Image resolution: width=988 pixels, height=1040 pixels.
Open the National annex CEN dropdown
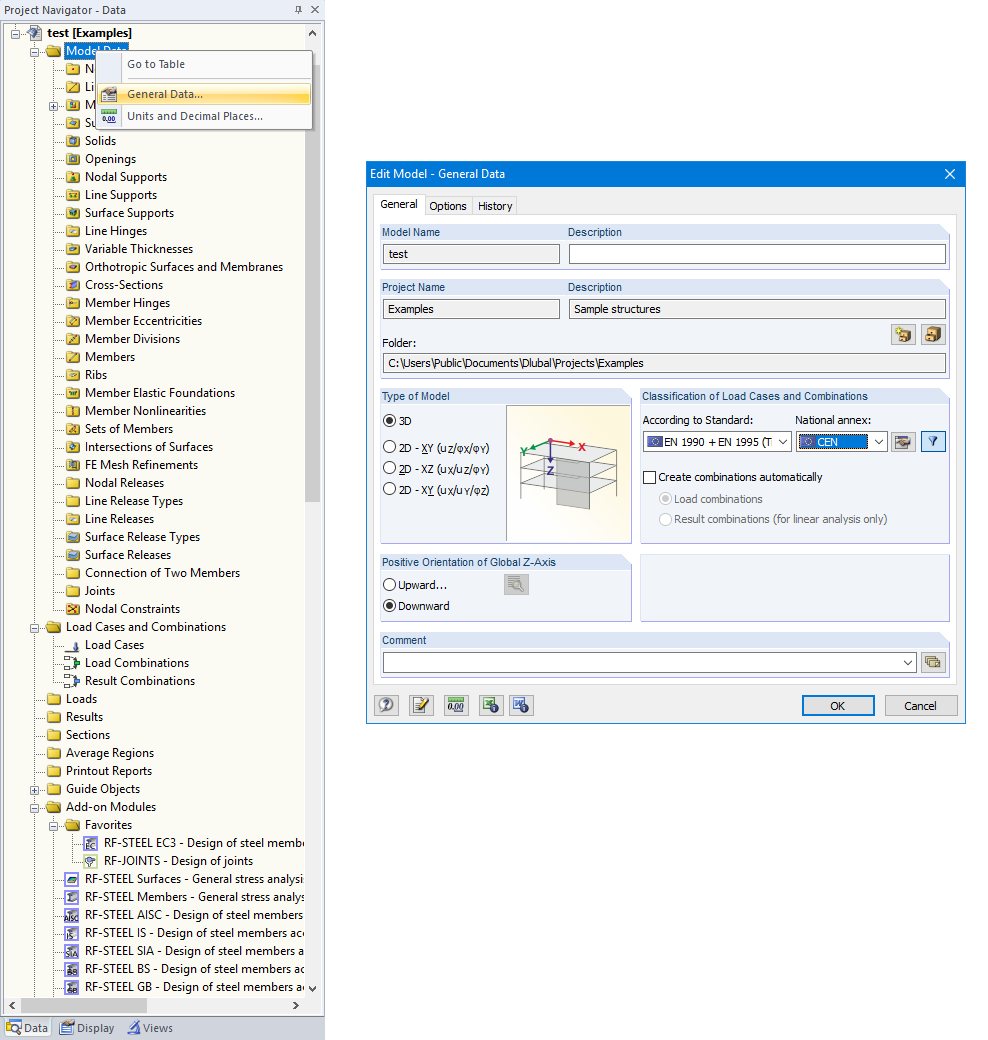(x=877, y=441)
